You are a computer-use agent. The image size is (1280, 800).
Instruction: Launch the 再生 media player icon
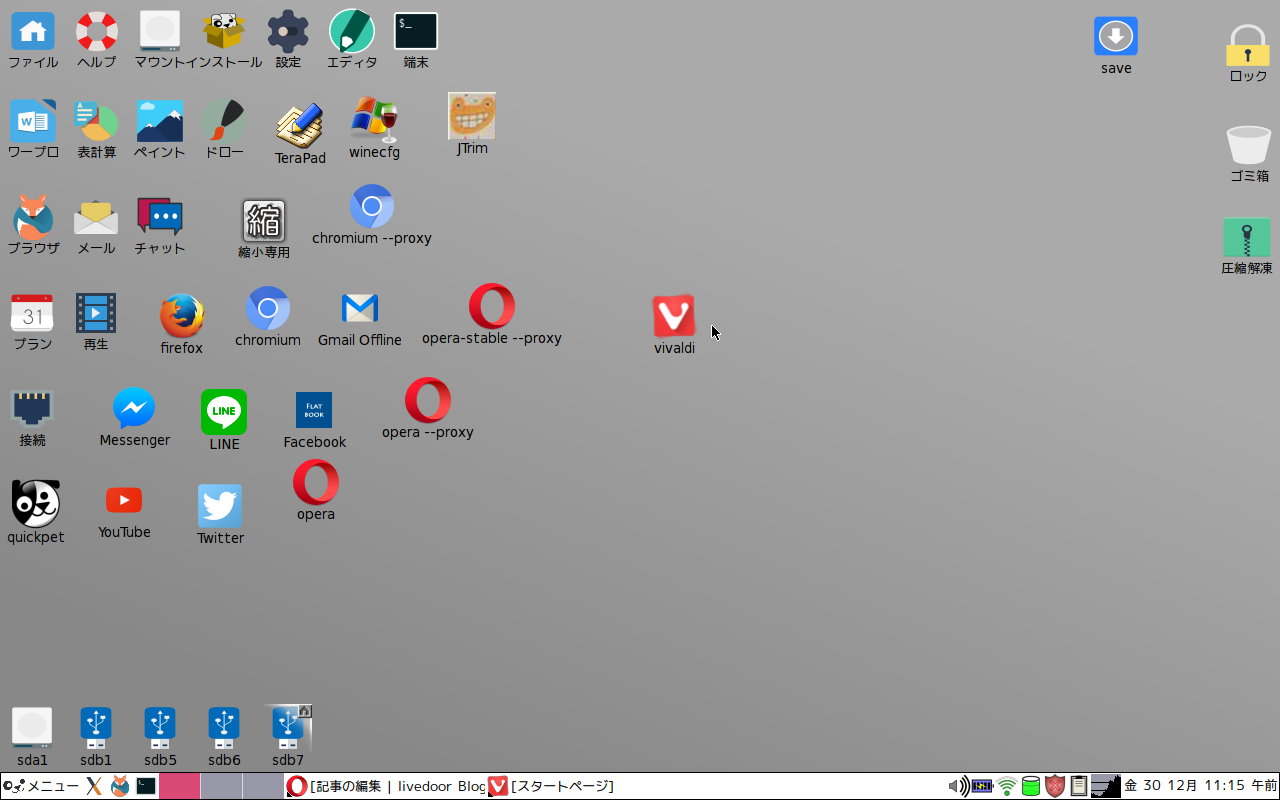click(x=96, y=313)
